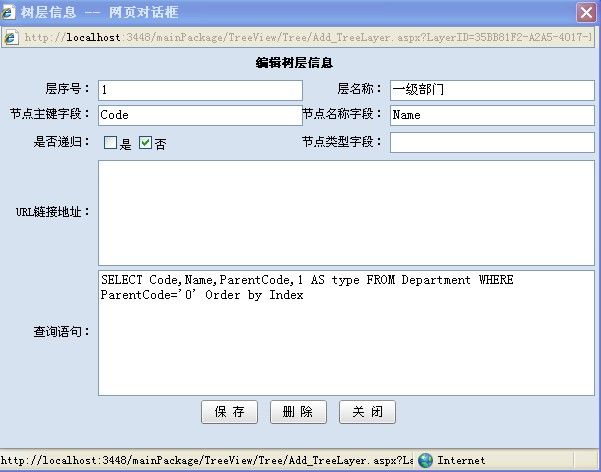Click the 保存 button

click(229, 412)
